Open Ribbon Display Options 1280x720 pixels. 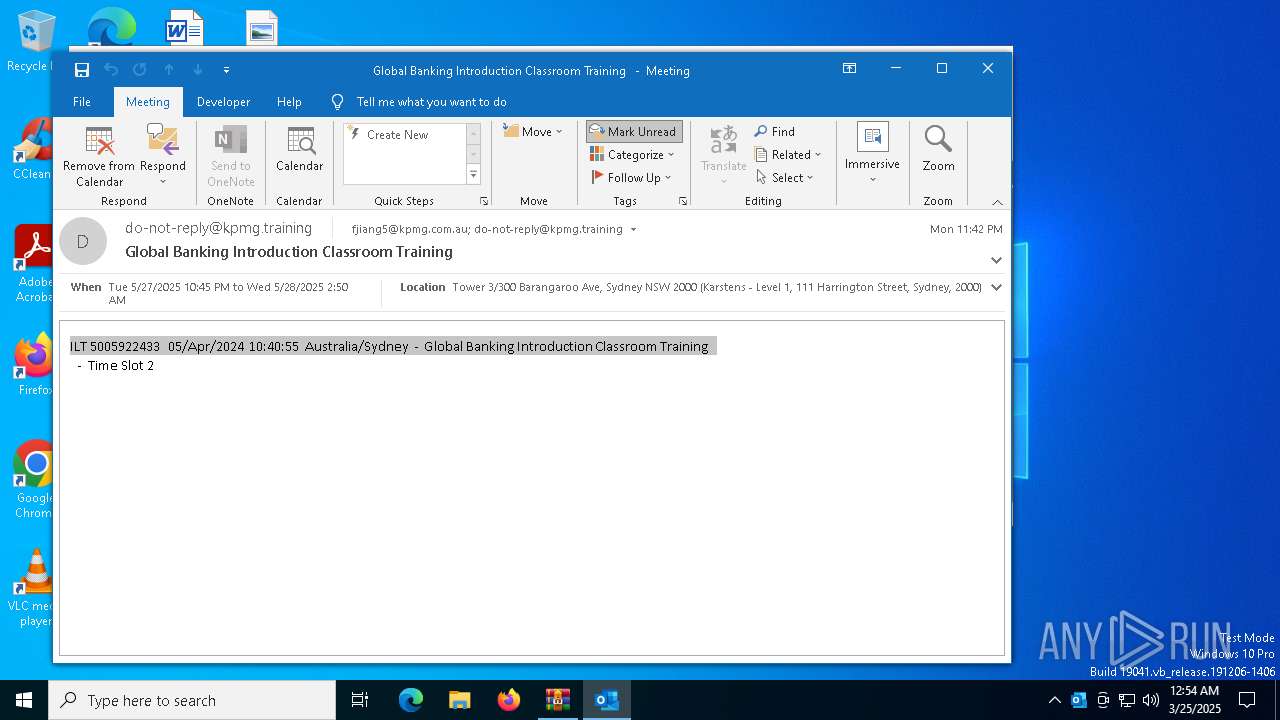(849, 68)
